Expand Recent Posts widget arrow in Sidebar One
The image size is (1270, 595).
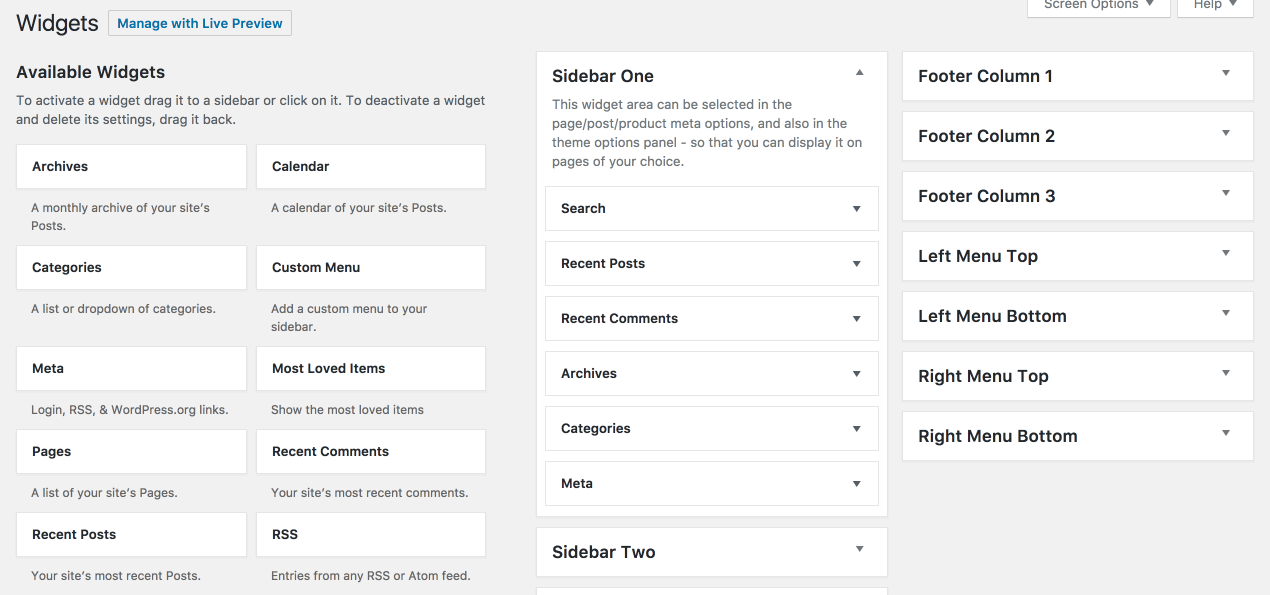(x=856, y=264)
